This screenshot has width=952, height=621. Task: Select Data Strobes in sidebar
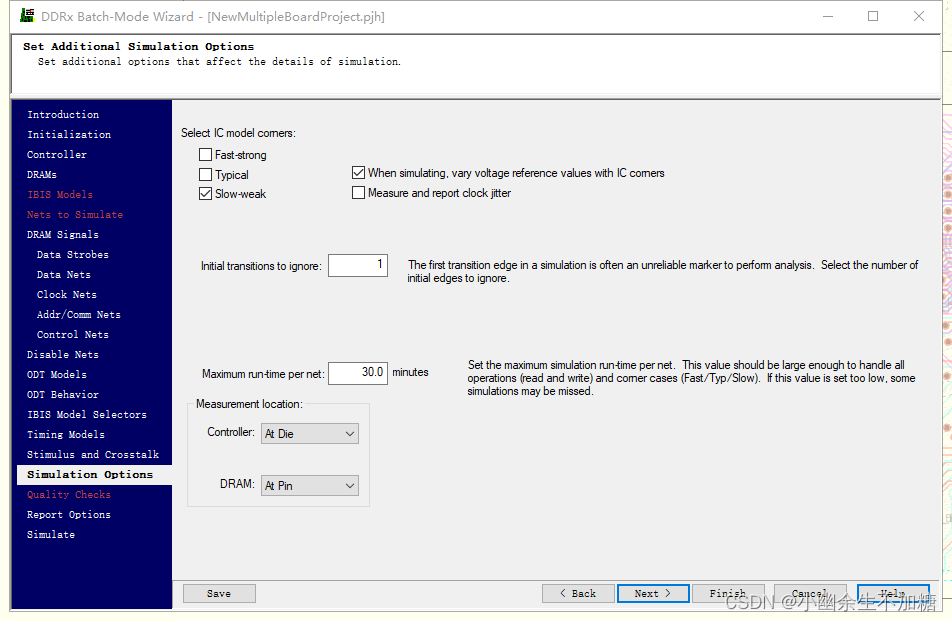click(73, 255)
